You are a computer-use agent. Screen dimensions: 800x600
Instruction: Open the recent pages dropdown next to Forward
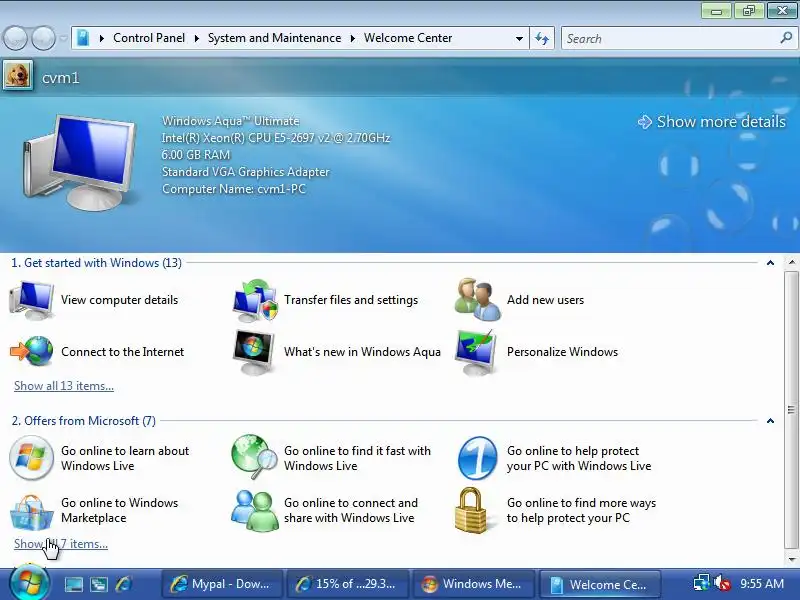point(63,38)
